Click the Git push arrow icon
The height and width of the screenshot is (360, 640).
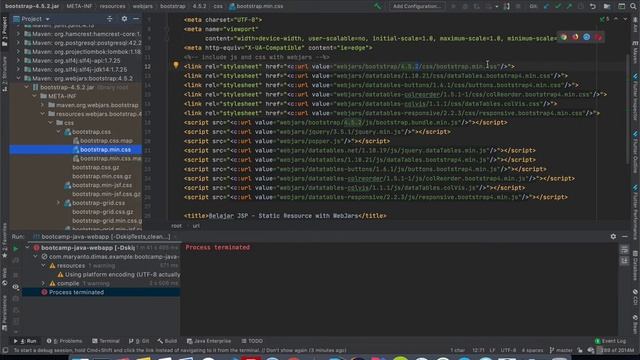(x=569, y=6)
